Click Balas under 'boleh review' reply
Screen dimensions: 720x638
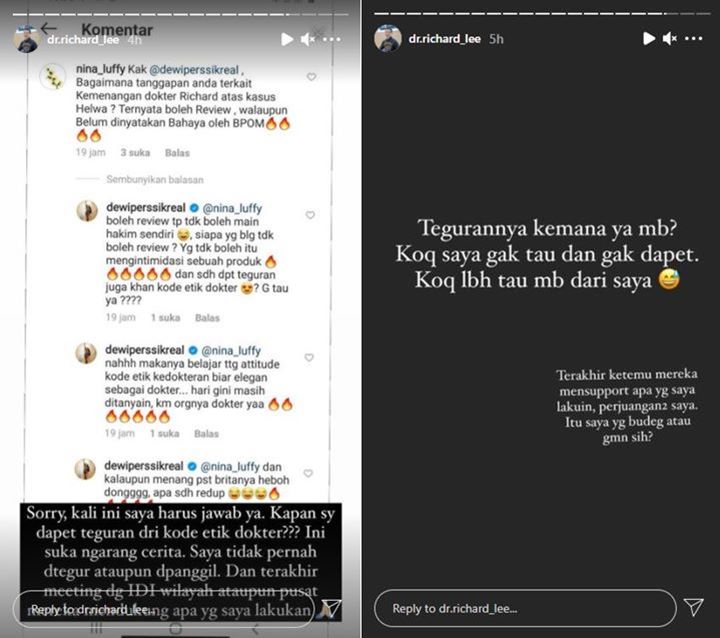point(208,318)
